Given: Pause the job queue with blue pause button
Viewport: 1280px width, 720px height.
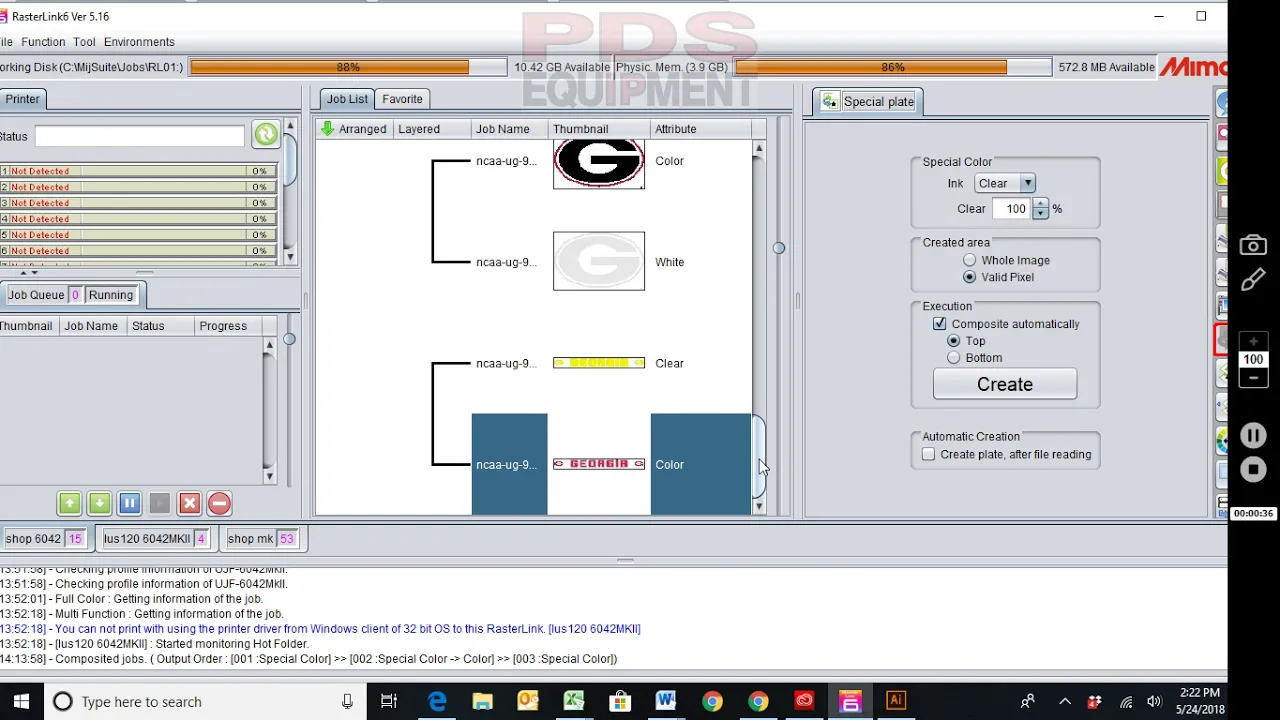Looking at the screenshot, I should [x=129, y=503].
